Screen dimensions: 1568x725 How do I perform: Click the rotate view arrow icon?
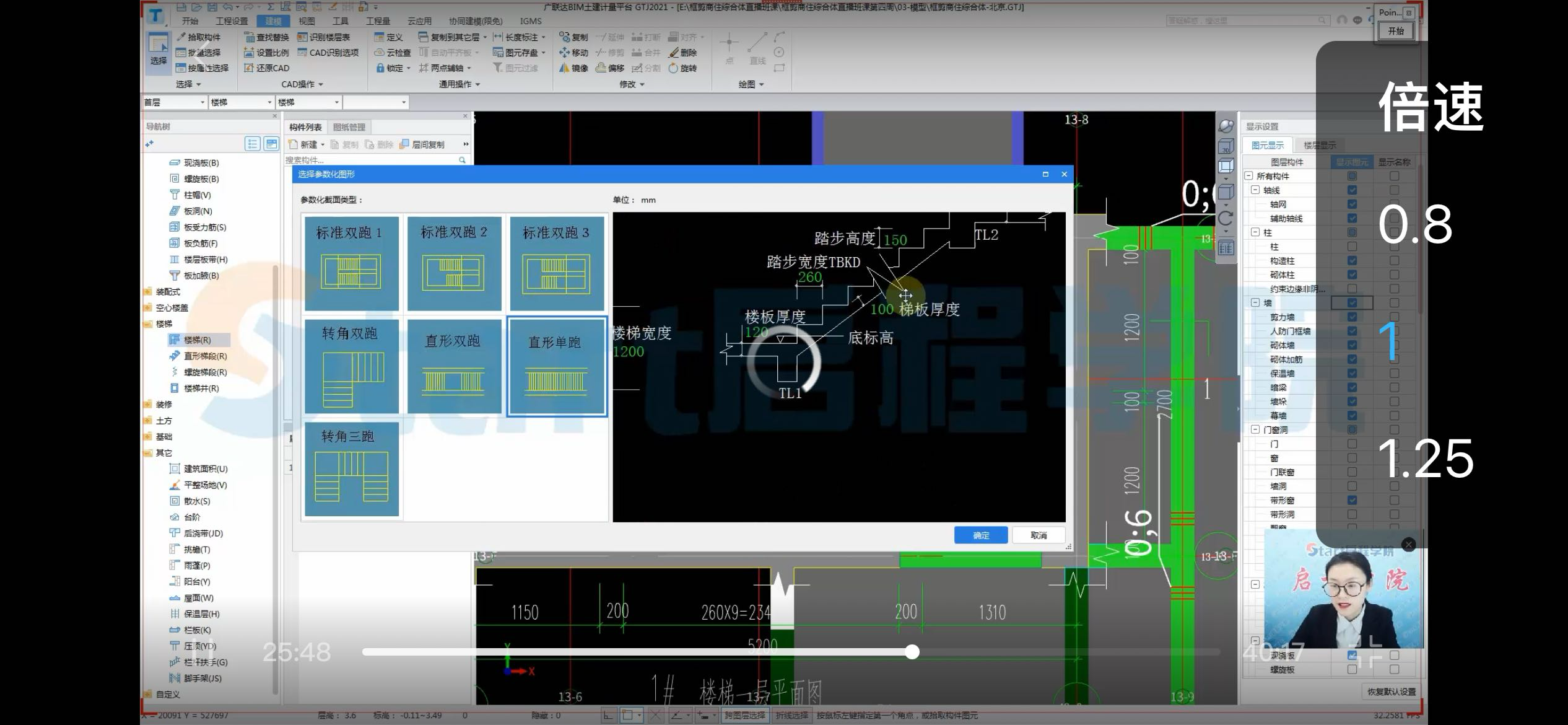pos(1226,218)
